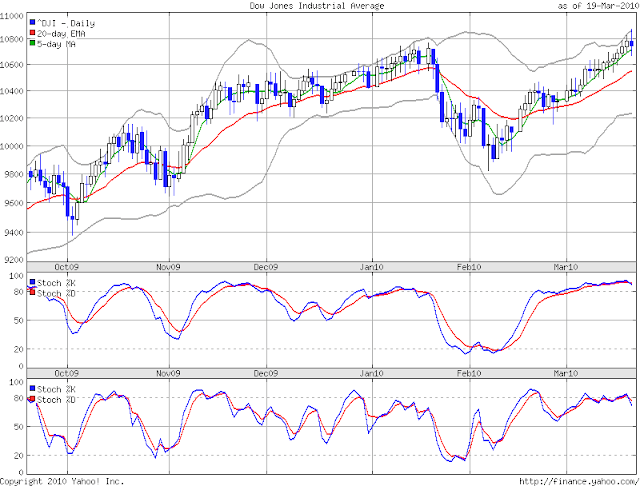Click the 9600 price axis label

pos(14,202)
